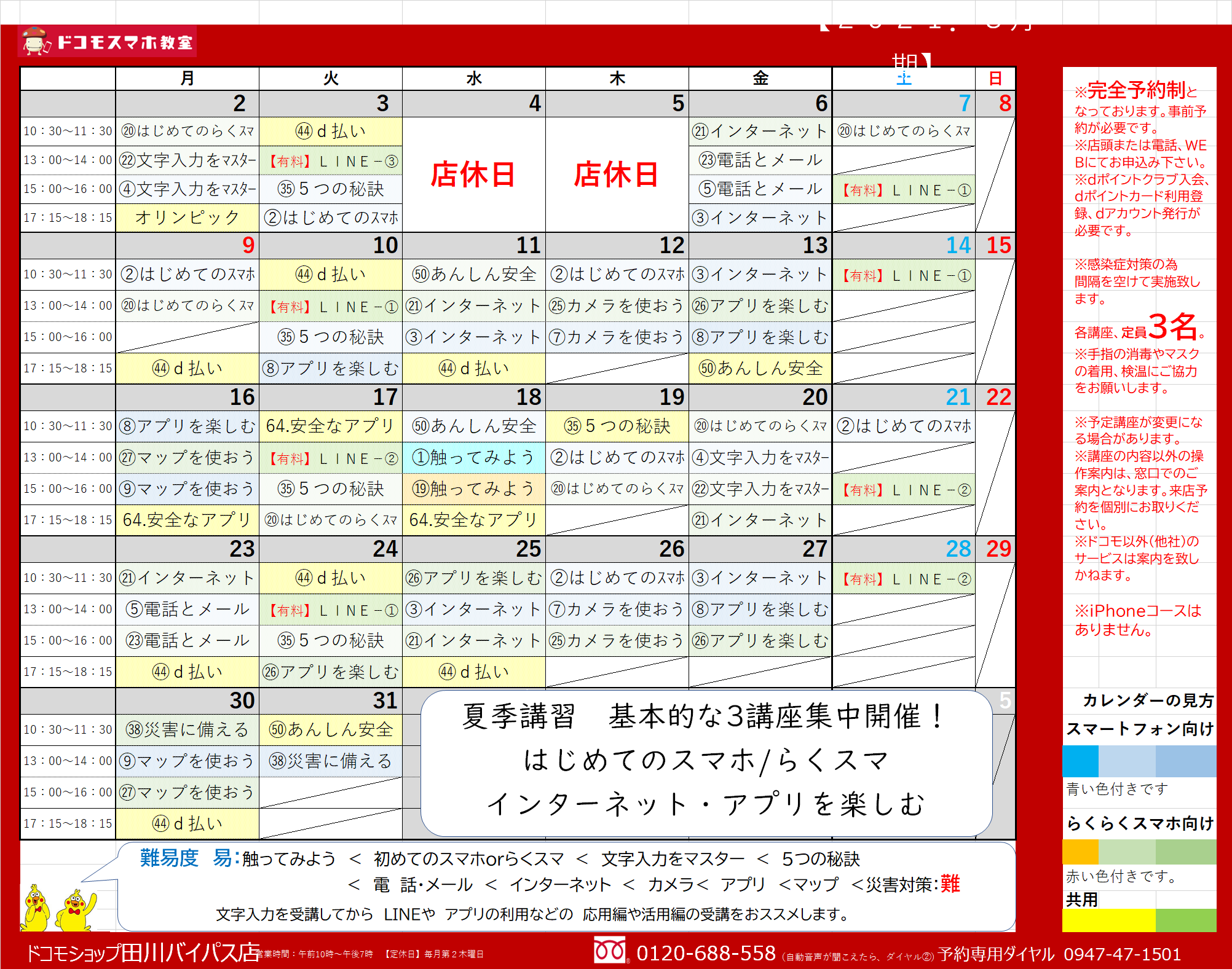Click the 64.安全なアプリ cell on Tuesday 17
This screenshot has height=969, width=1232.
point(330,426)
